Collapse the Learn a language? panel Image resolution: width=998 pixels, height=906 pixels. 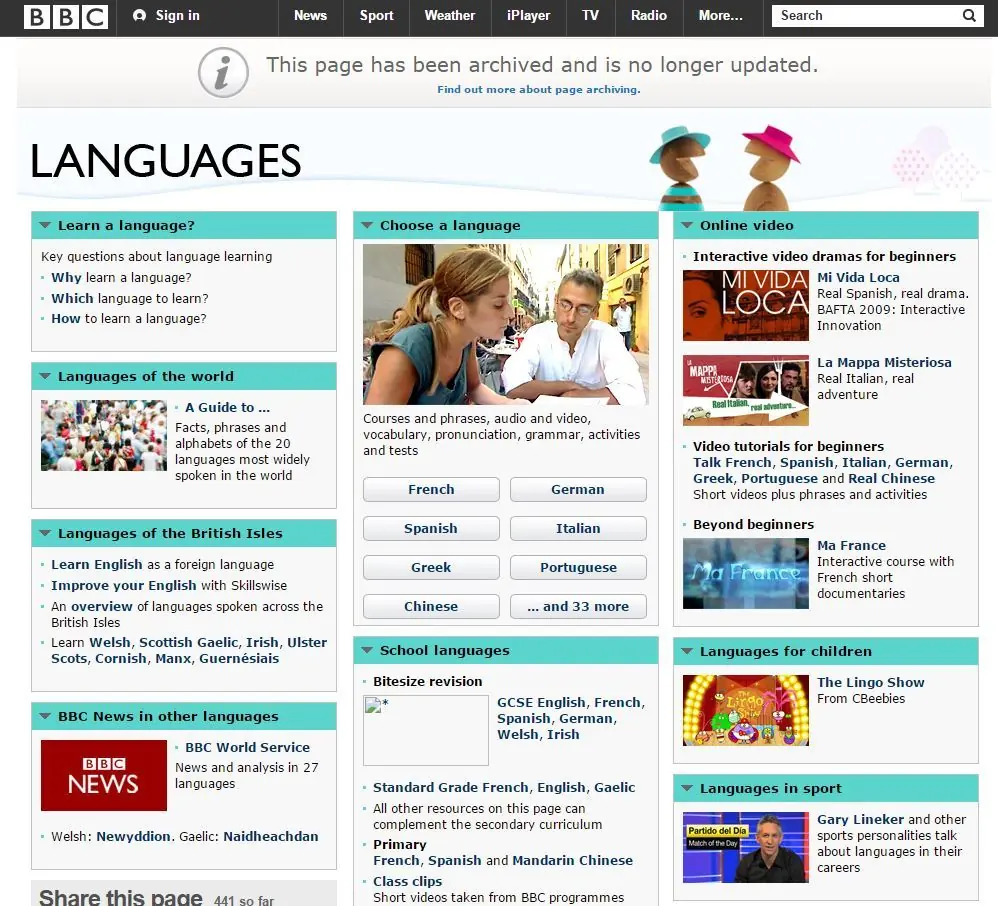[45, 225]
